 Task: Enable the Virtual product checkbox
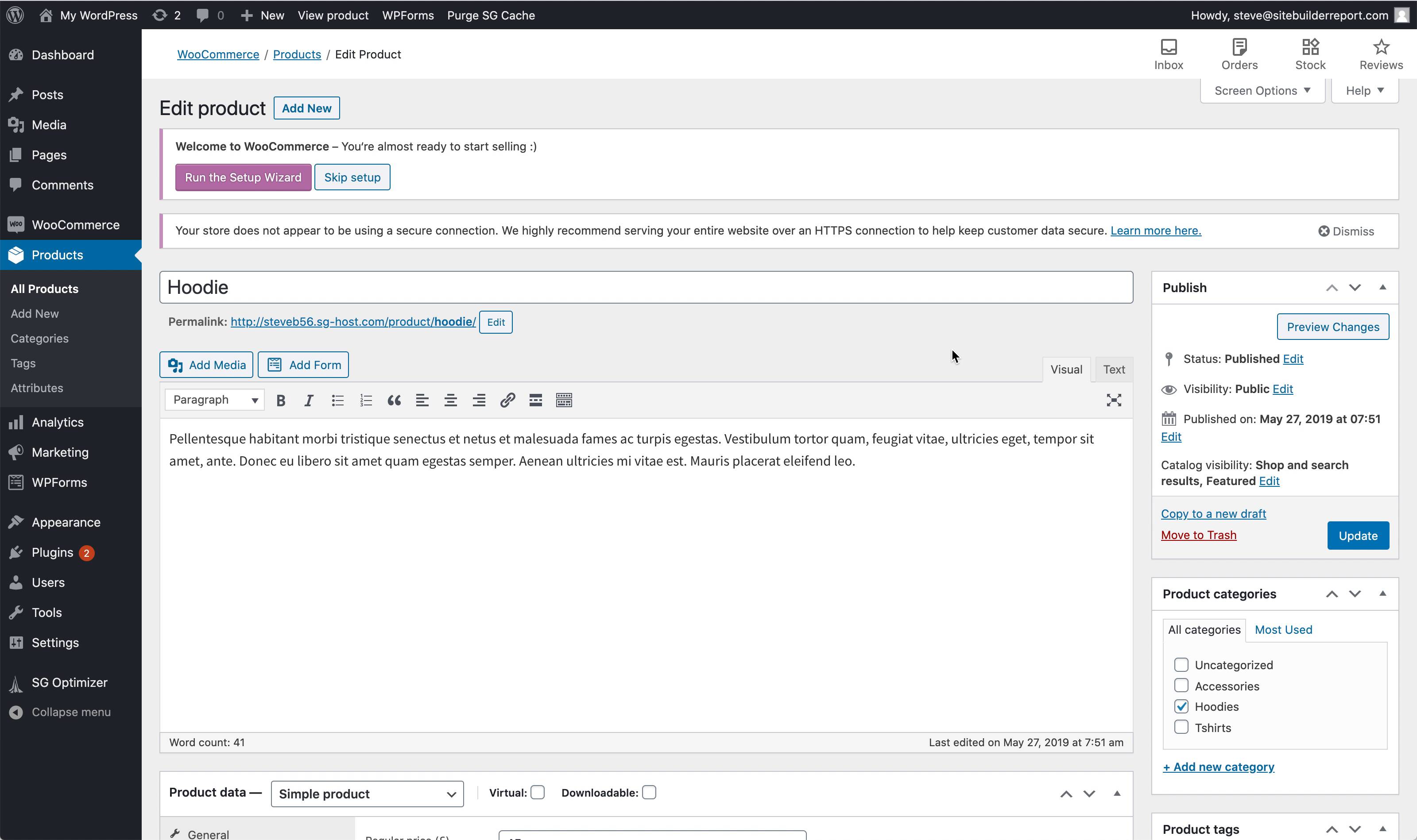click(x=538, y=793)
